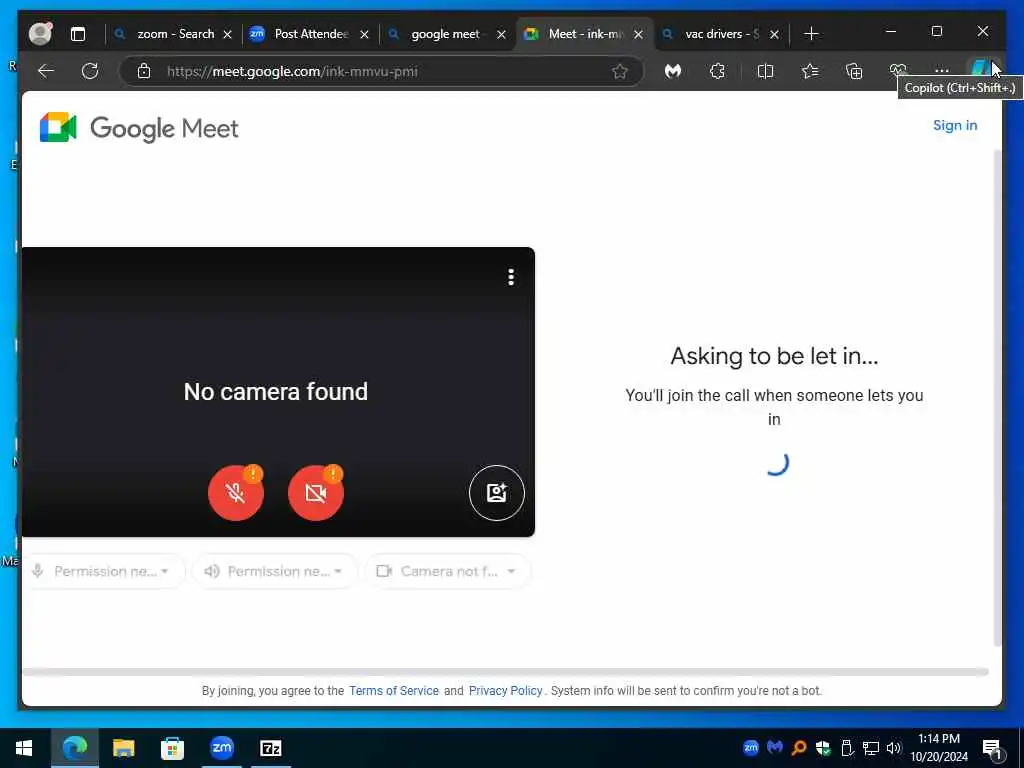Screen dimensions: 1024x768
Task: Close the vac drivers tab
Action: (x=774, y=34)
